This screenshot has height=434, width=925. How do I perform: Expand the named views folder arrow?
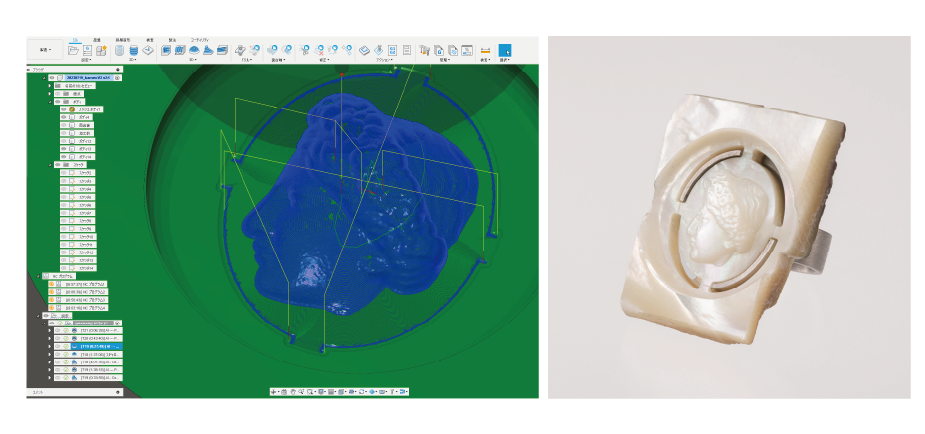50,86
